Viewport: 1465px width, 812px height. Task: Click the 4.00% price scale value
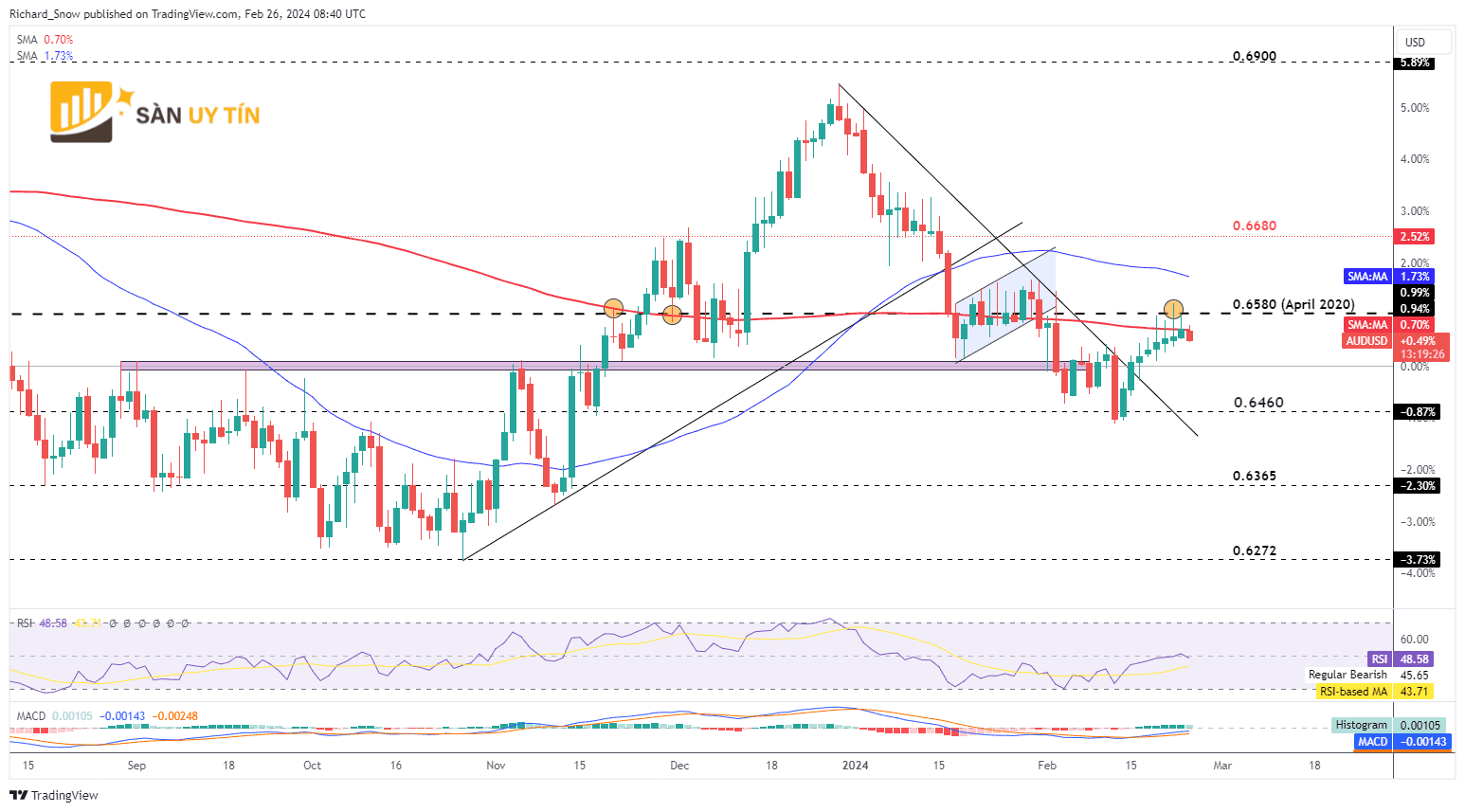click(1416, 159)
